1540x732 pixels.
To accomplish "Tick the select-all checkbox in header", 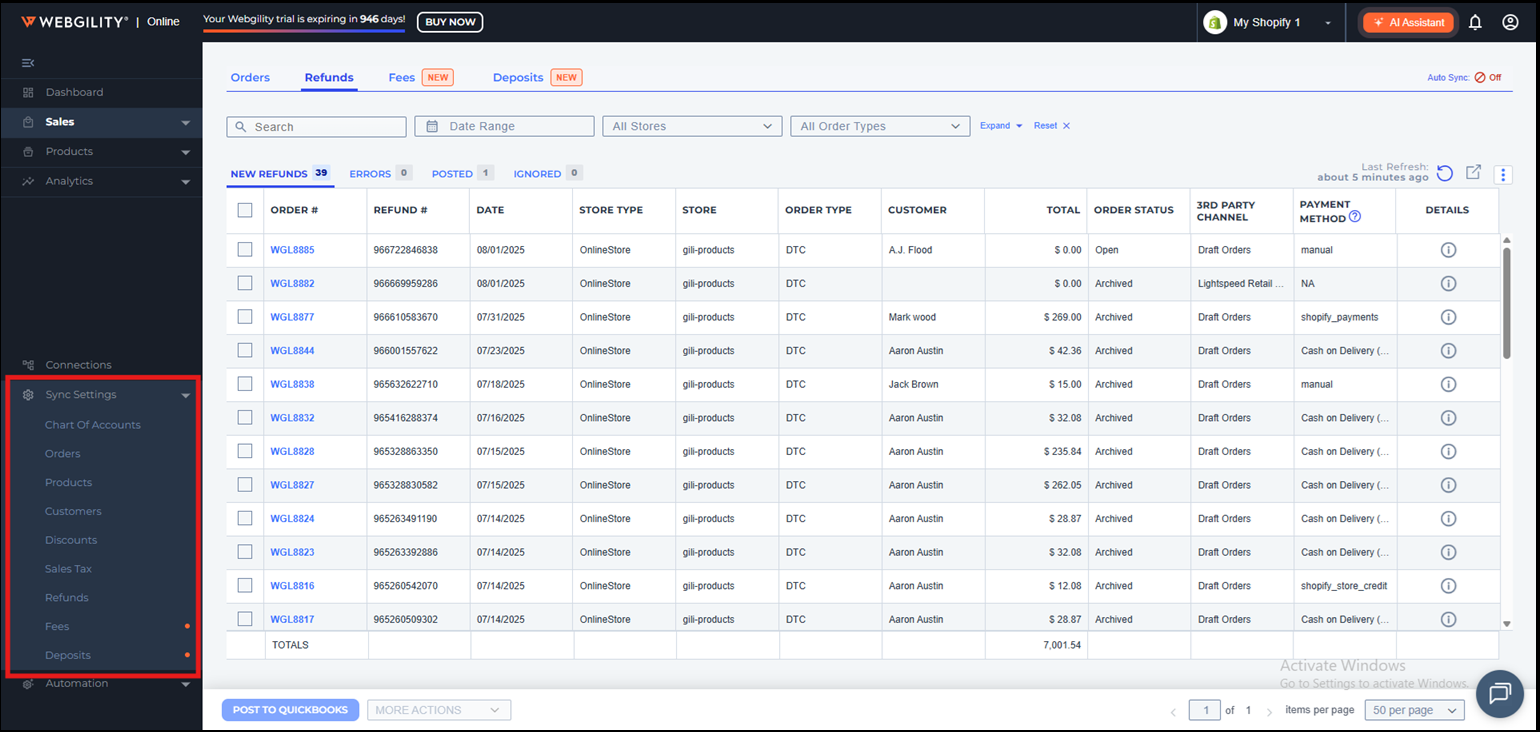I will click(x=245, y=210).
